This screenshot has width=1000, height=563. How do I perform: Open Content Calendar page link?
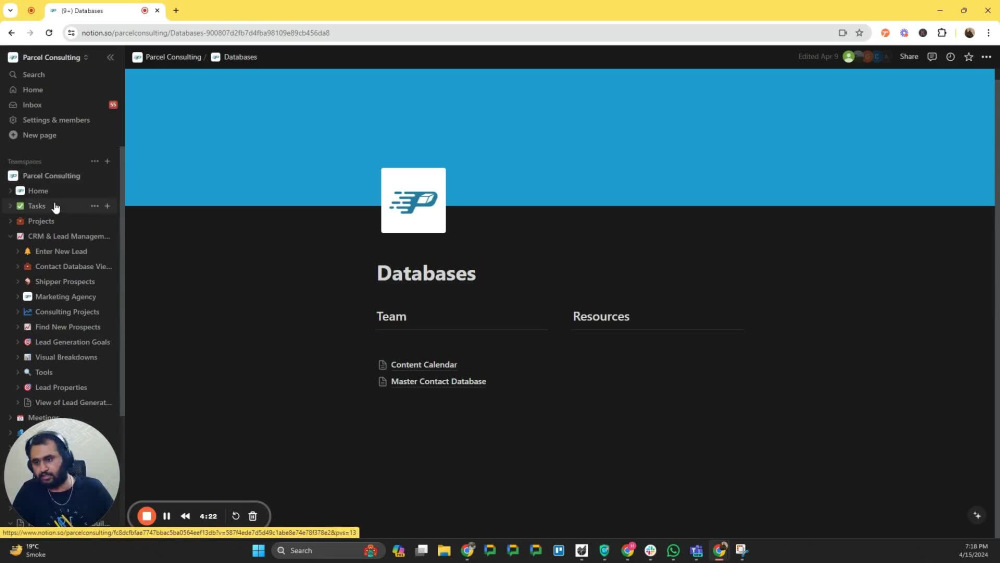(x=423, y=365)
